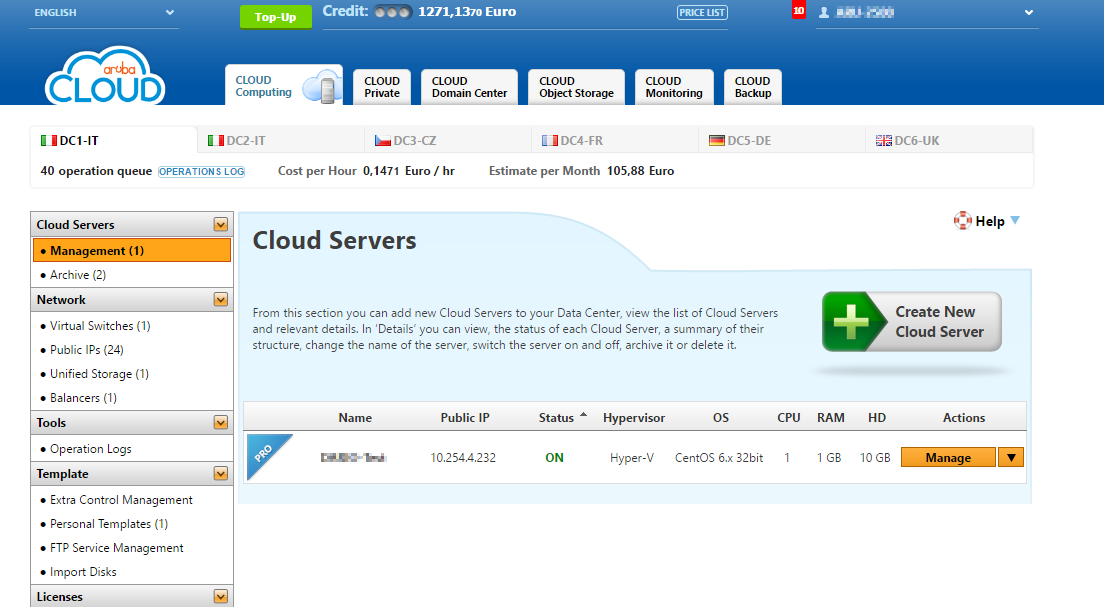Click the blurred server name in table

353,458
